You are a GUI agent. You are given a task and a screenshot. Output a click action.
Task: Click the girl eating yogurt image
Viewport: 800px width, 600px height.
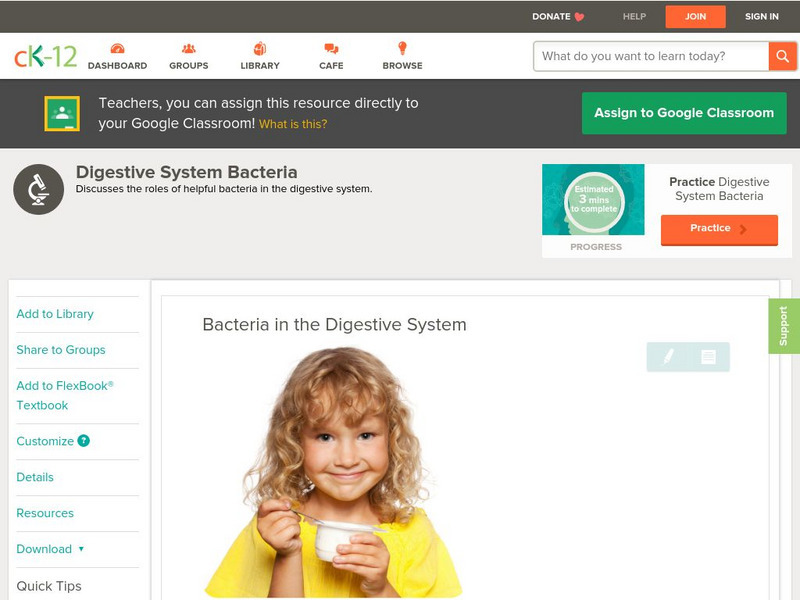point(334,472)
